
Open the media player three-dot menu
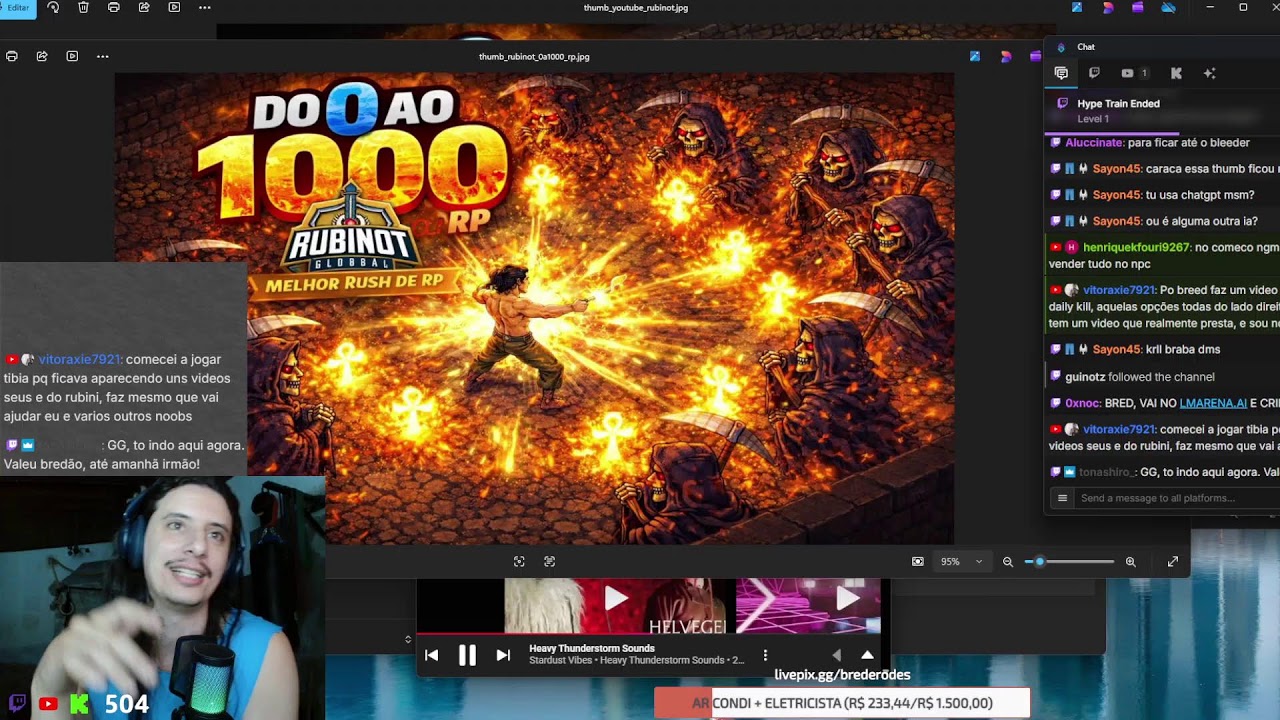pos(765,656)
